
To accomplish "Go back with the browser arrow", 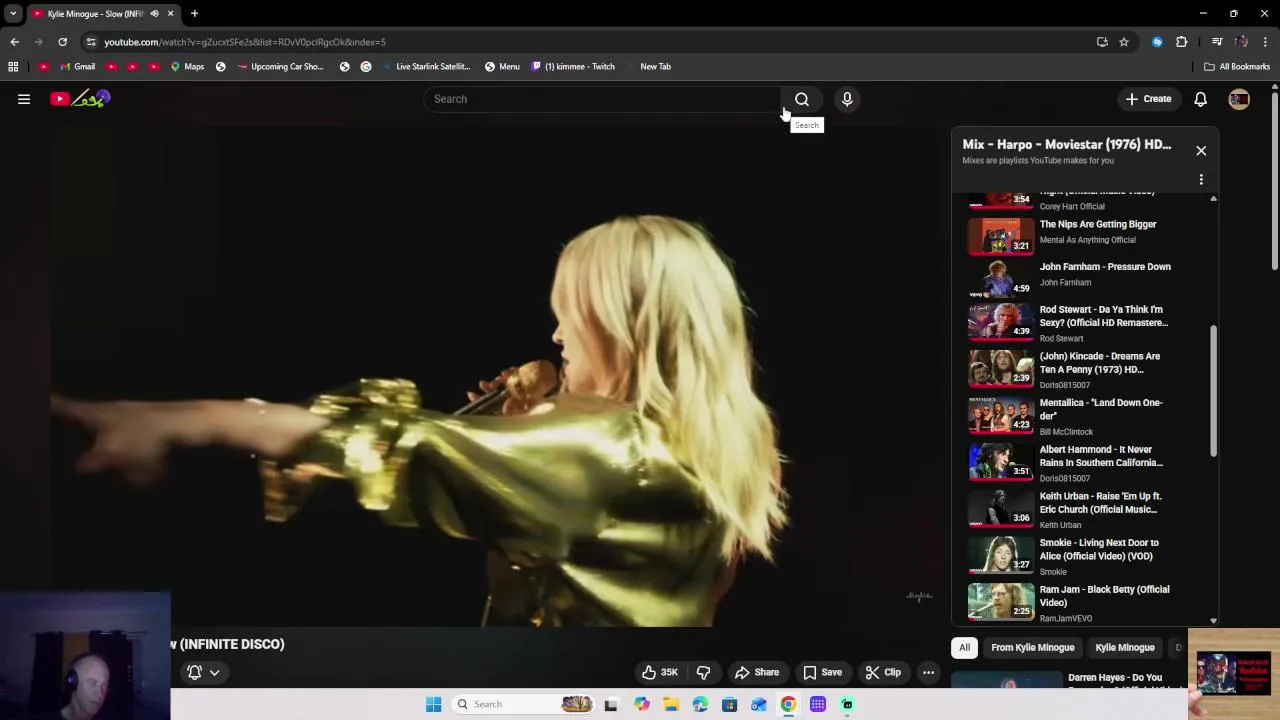I will 14,42.
